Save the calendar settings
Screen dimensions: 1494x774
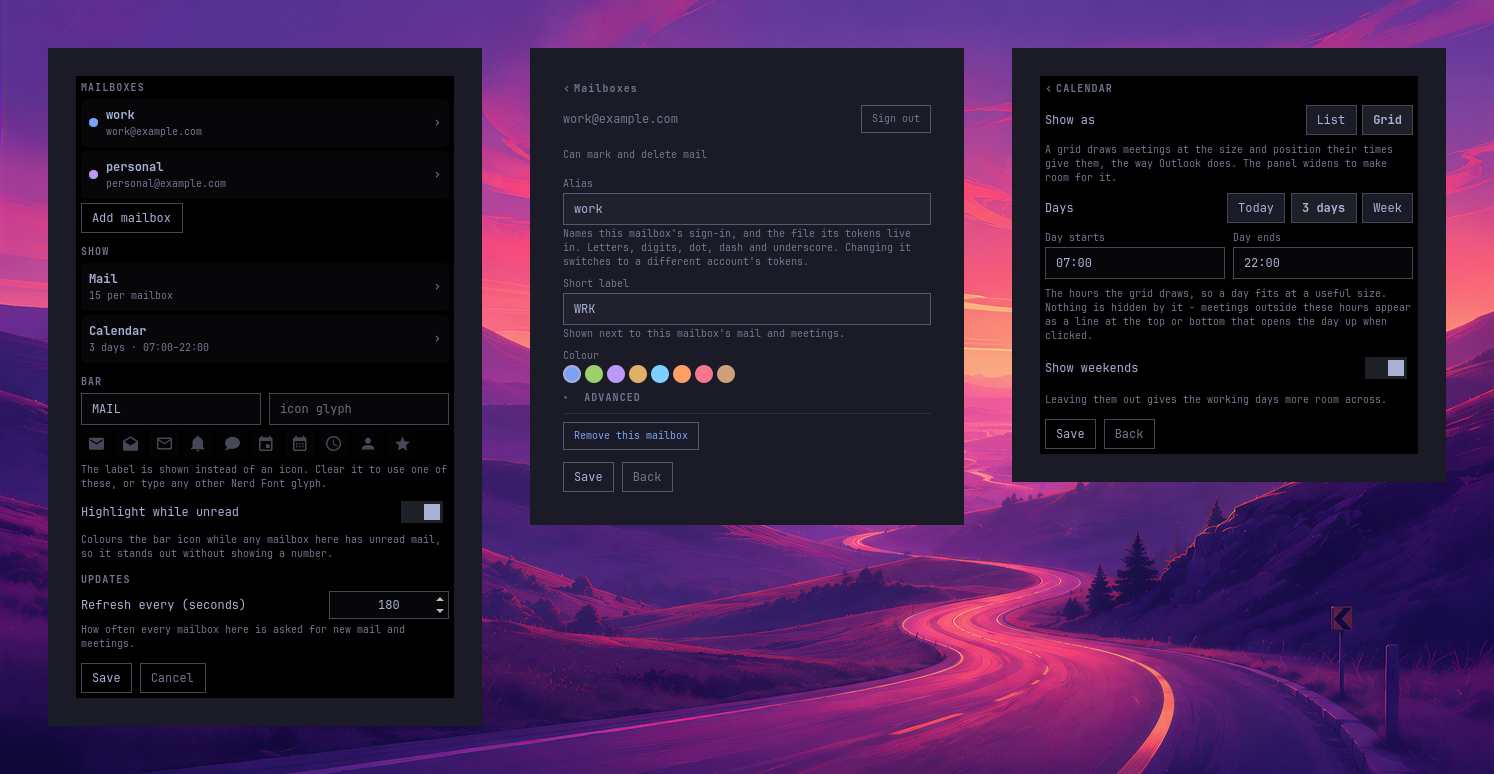(x=1070, y=434)
